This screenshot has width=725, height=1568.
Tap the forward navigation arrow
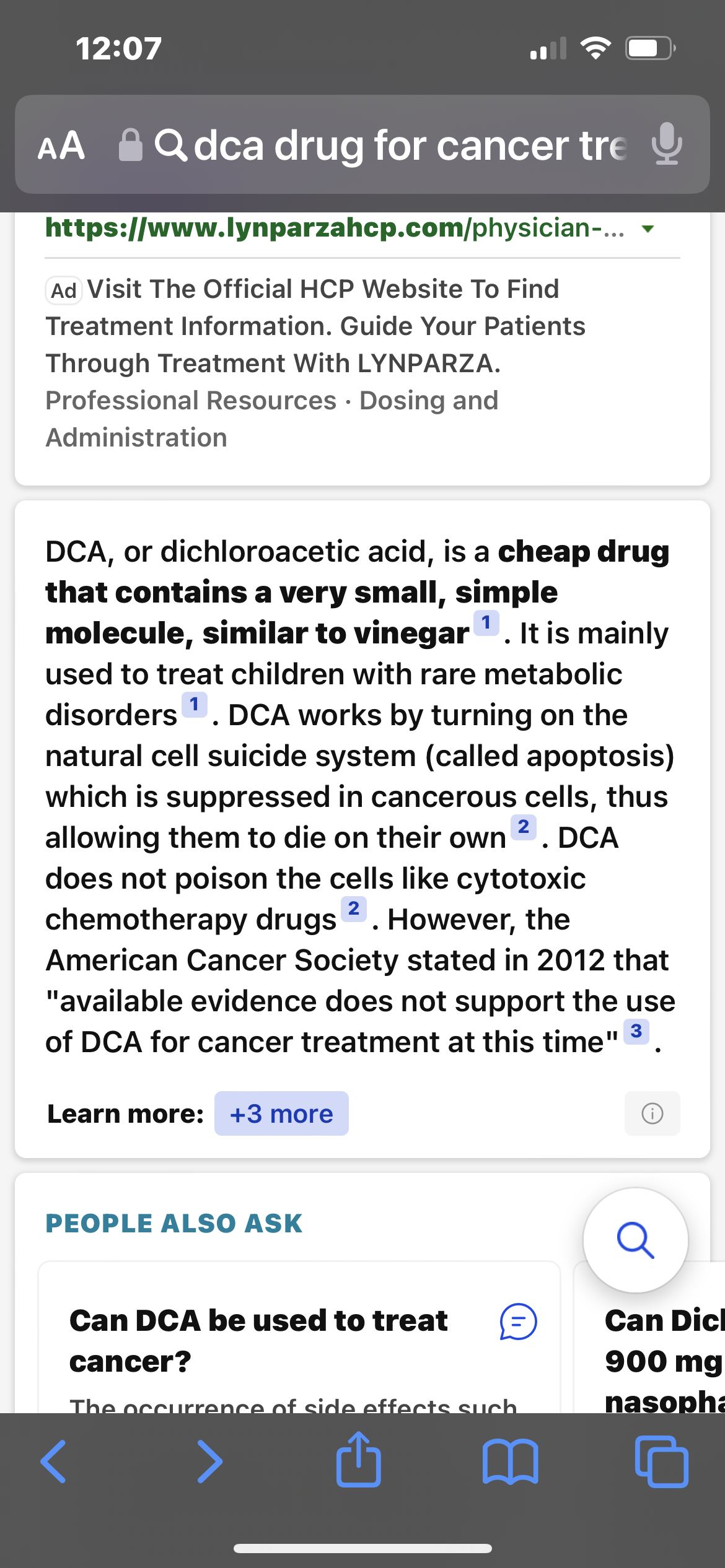tap(209, 1461)
